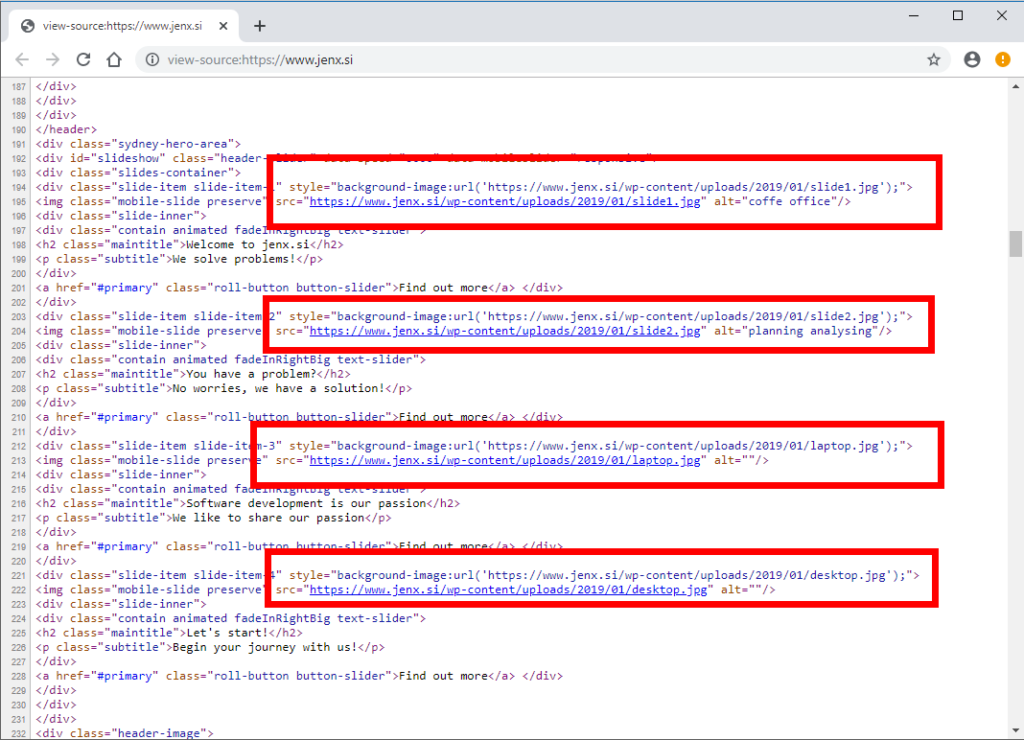Click the header-image div line
Image resolution: width=1024 pixels, height=740 pixels.
coord(125,733)
